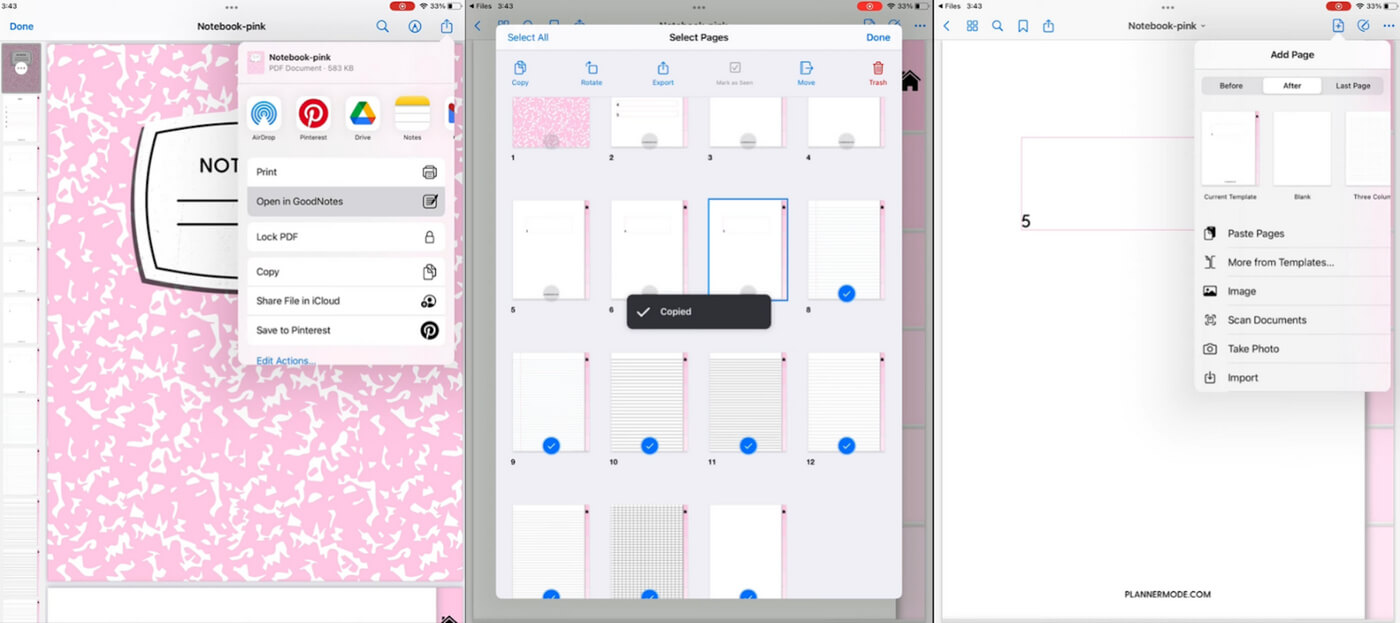Tap the red Trash icon to delete pages
This screenshot has height=623, width=1400.
[877, 70]
